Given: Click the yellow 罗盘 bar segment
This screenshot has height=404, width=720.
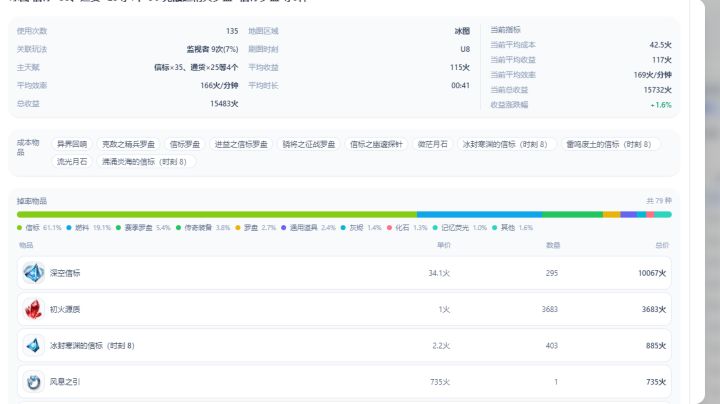Looking at the screenshot, I should [x=612, y=214].
